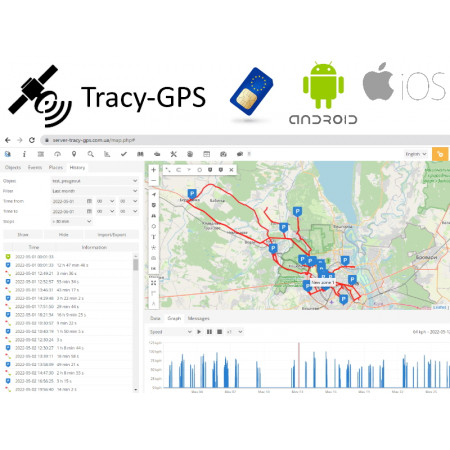Image resolution: width=450 pixels, height=450 pixels.
Task: Open the tools wrench icon in toolbar
Action: (x=173, y=154)
